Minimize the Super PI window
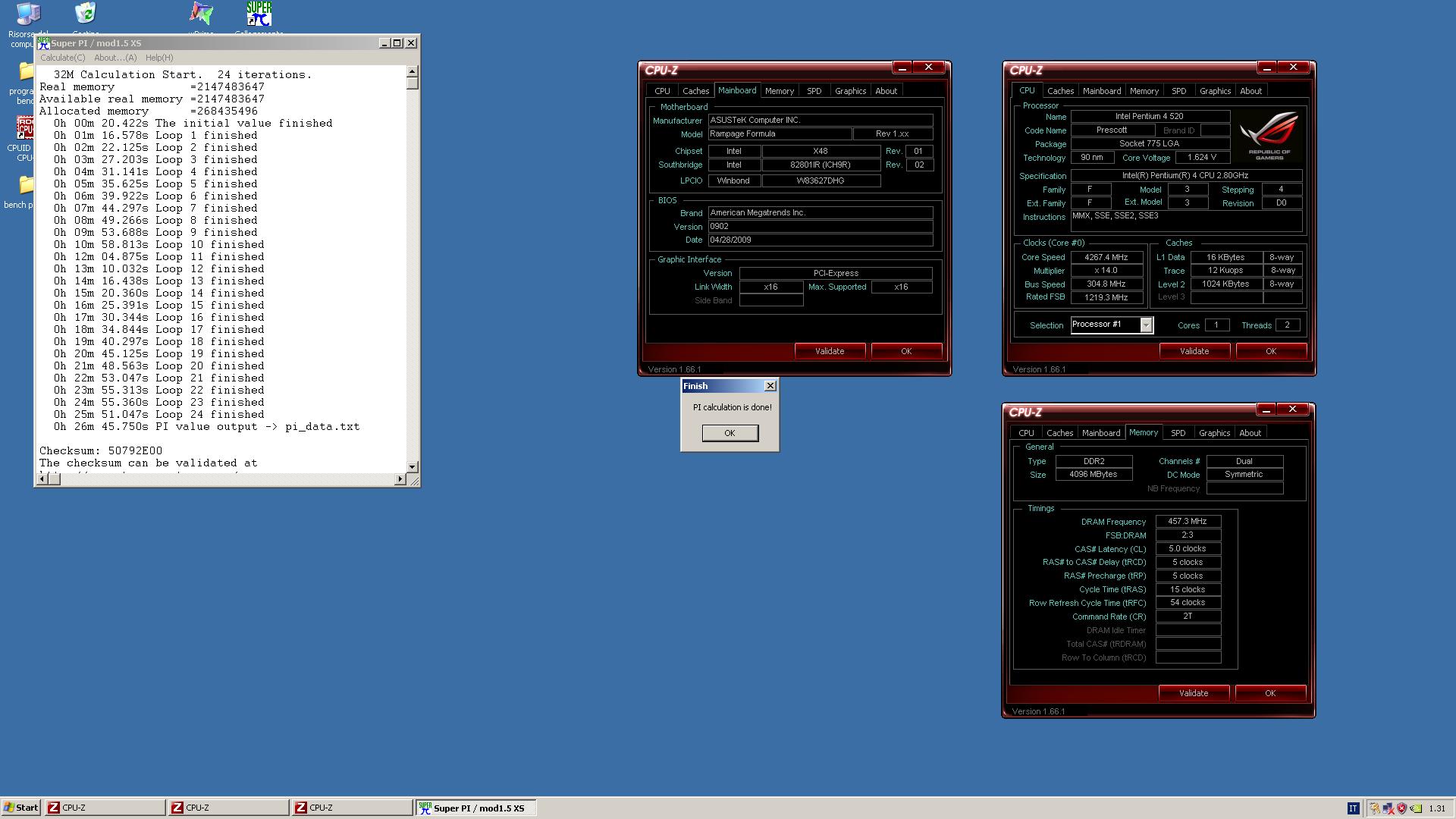 [384, 43]
